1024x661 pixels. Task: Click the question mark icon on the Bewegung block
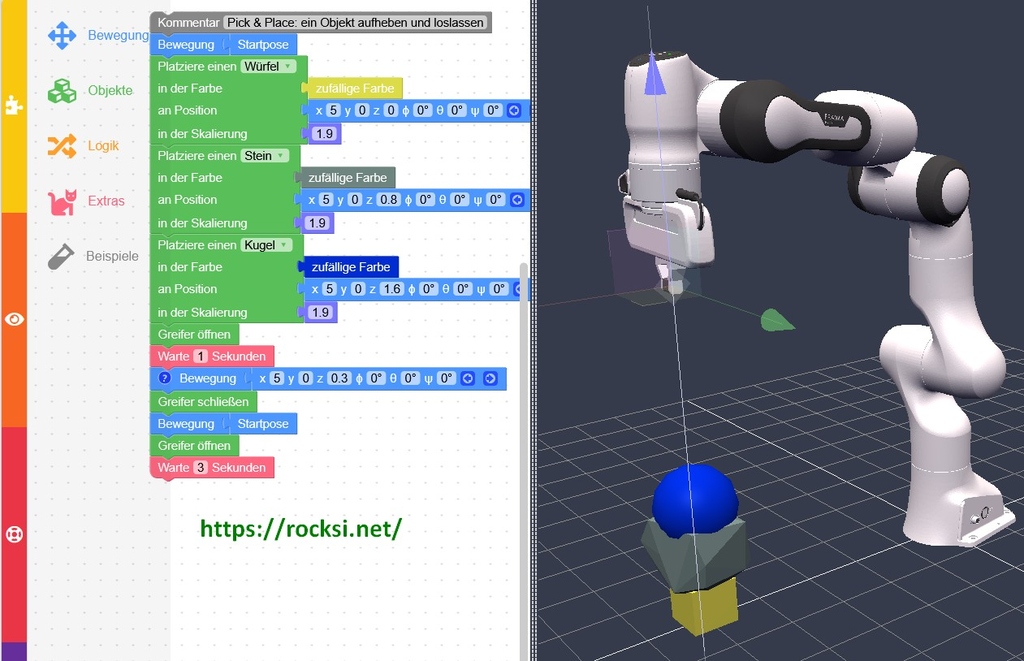point(165,378)
